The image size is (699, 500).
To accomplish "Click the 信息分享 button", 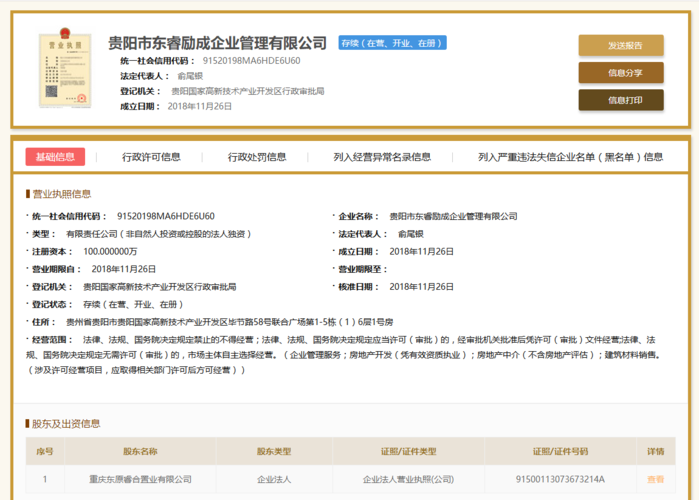I will 621,73.
